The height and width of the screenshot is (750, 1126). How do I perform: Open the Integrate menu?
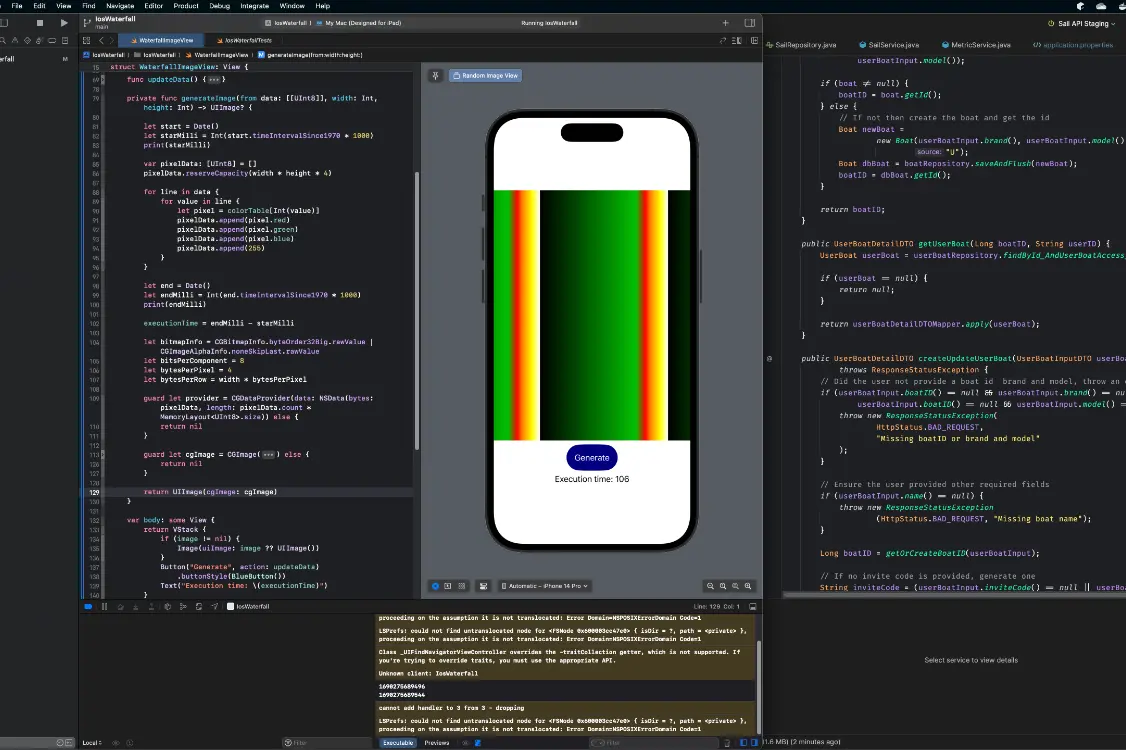(254, 6)
